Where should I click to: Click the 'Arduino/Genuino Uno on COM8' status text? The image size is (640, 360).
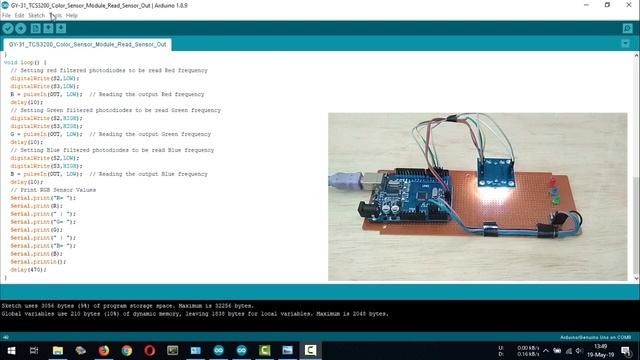click(596, 338)
